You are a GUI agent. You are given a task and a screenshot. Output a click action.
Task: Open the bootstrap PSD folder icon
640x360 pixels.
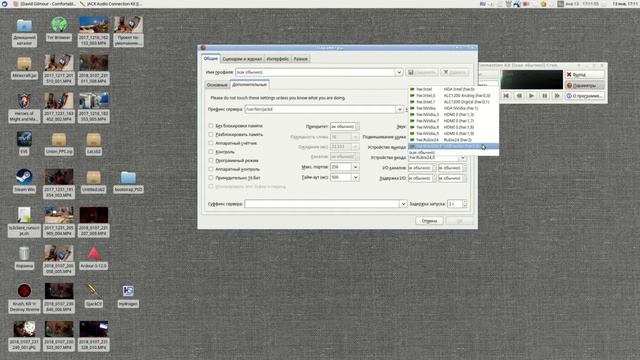(128, 182)
